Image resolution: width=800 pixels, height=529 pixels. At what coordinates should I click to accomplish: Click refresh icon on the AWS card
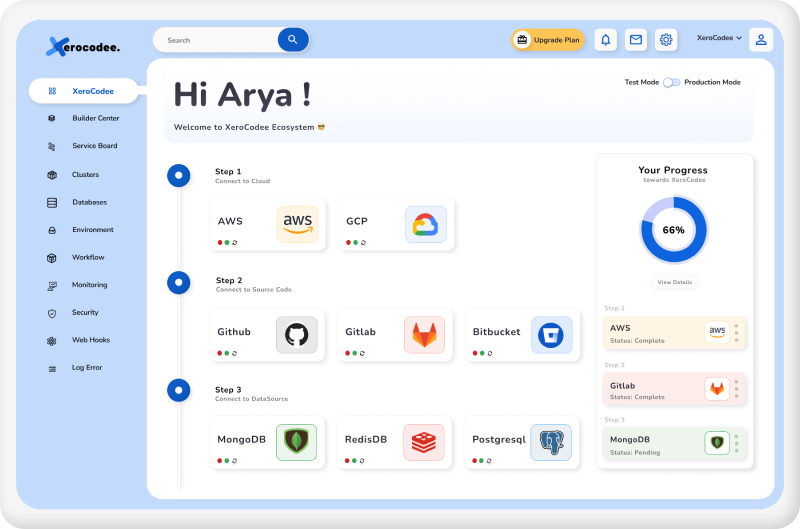coord(235,243)
